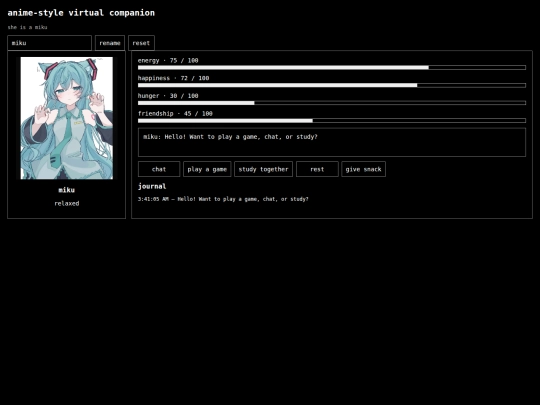The height and width of the screenshot is (405, 540).
Task: Click the reset button
Action: (x=141, y=43)
